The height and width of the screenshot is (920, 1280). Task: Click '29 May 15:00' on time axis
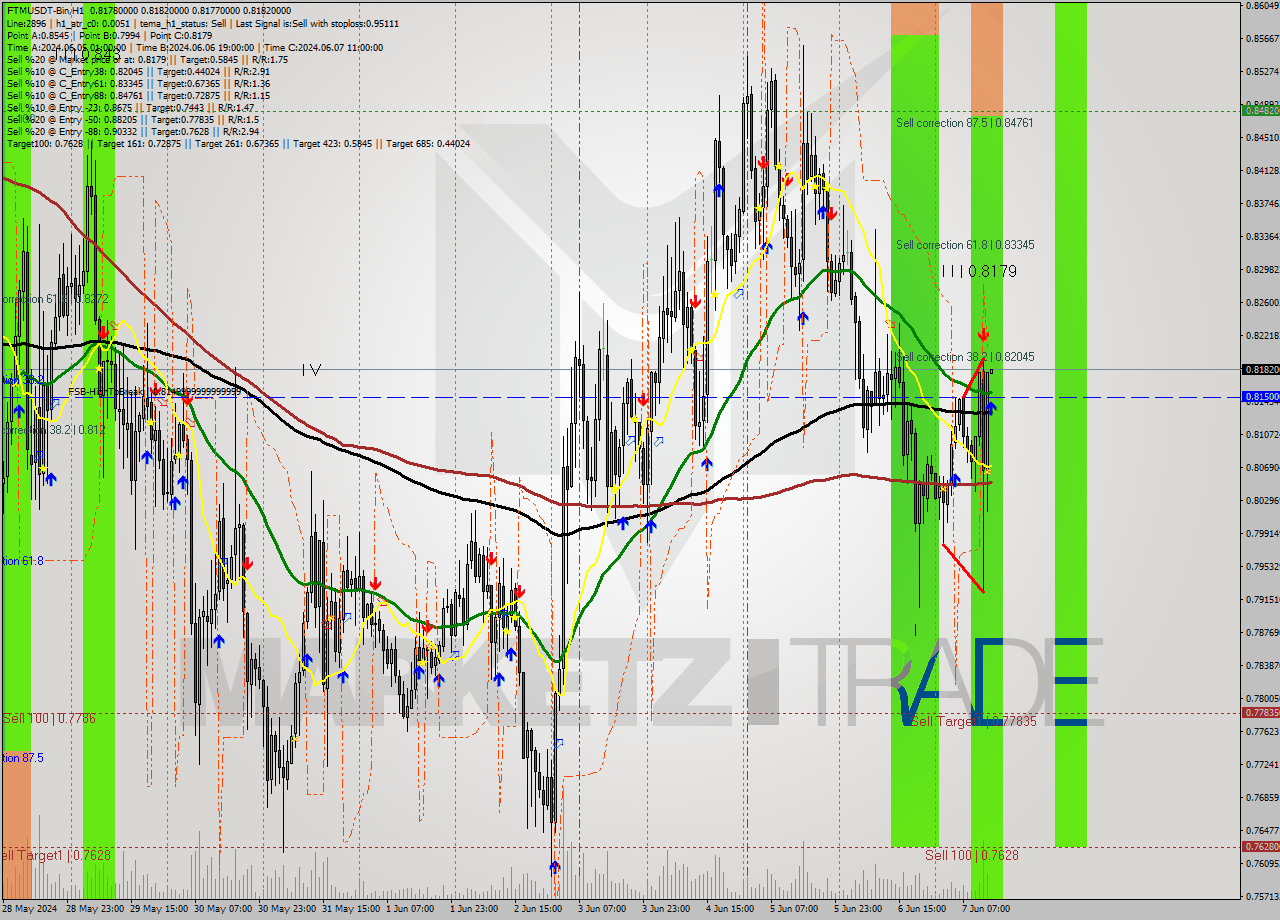[159, 909]
